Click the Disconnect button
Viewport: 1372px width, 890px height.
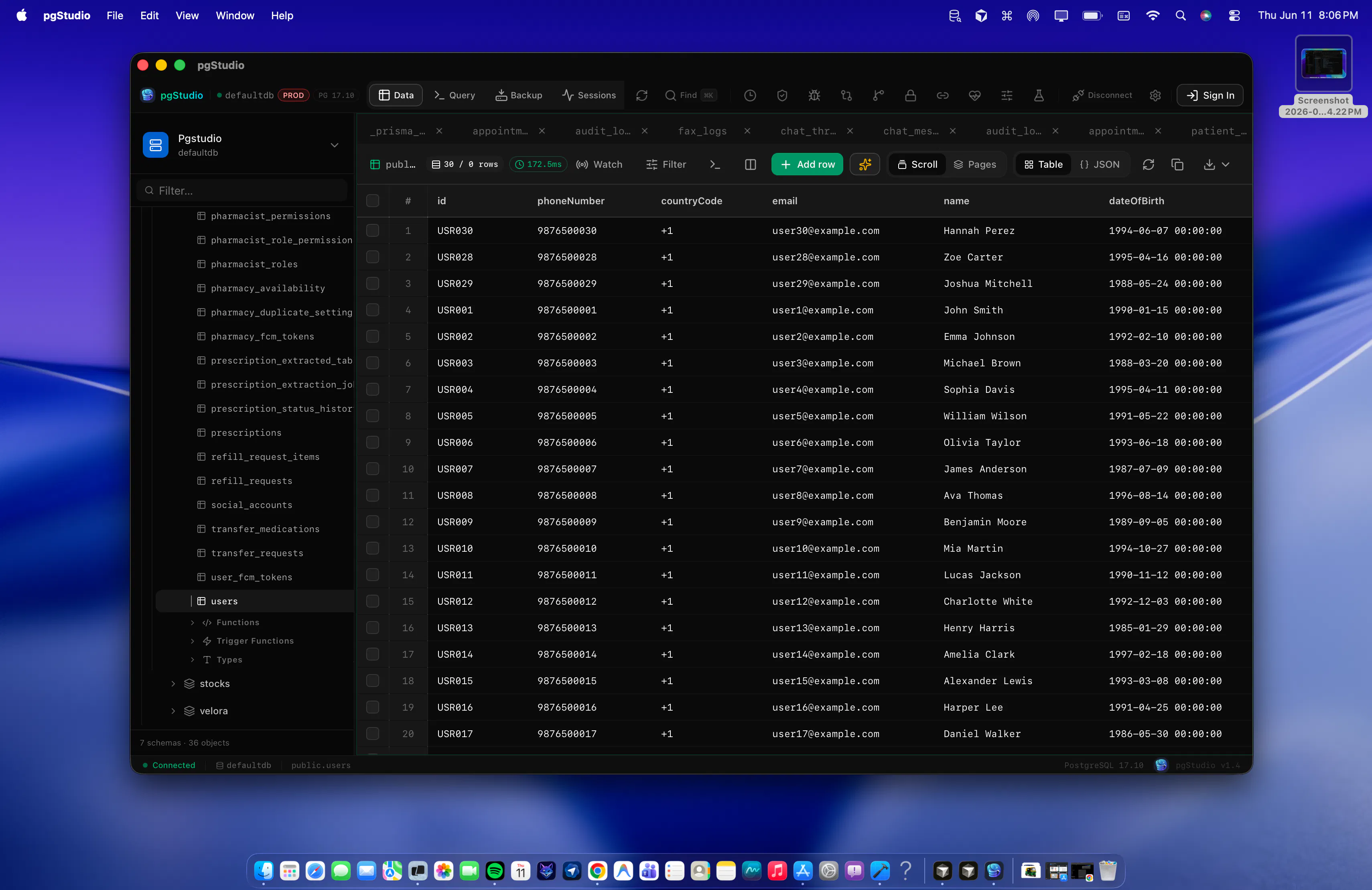(1102, 95)
